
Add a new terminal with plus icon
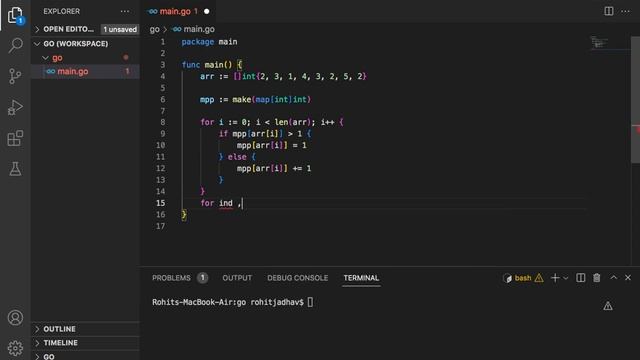pyautogui.click(x=555, y=278)
